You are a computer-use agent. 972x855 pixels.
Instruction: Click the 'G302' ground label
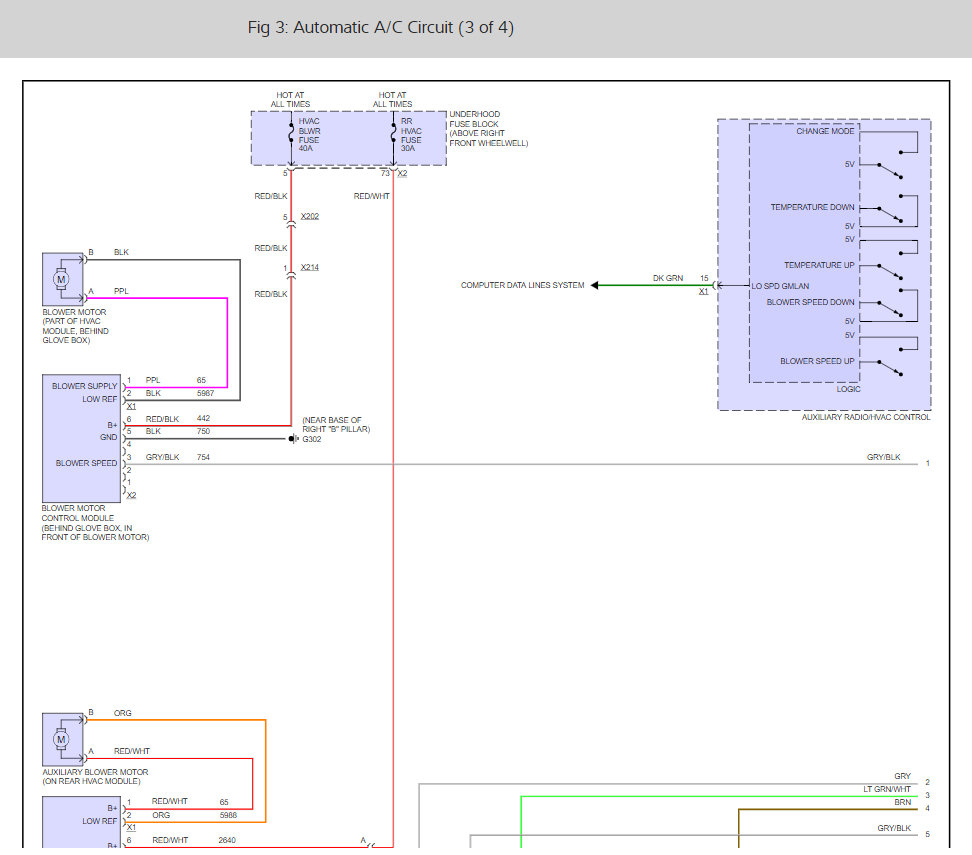point(312,439)
